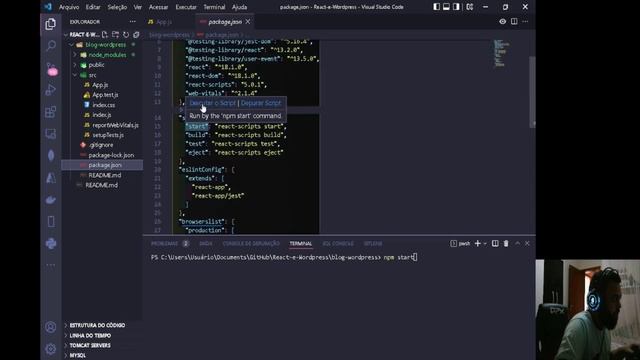
Task: Open index.css in file tree
Action: point(104,105)
